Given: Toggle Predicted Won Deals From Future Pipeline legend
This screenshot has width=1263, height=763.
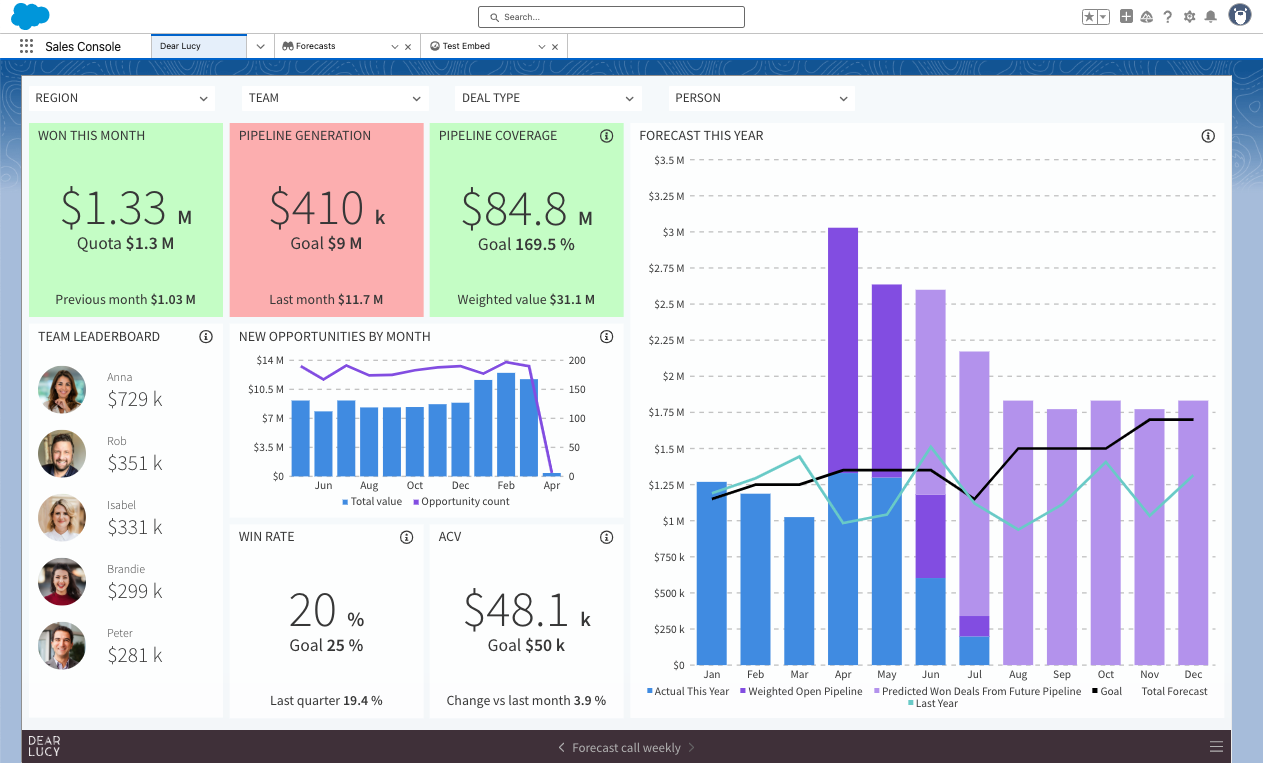Looking at the screenshot, I should pyautogui.click(x=977, y=692).
